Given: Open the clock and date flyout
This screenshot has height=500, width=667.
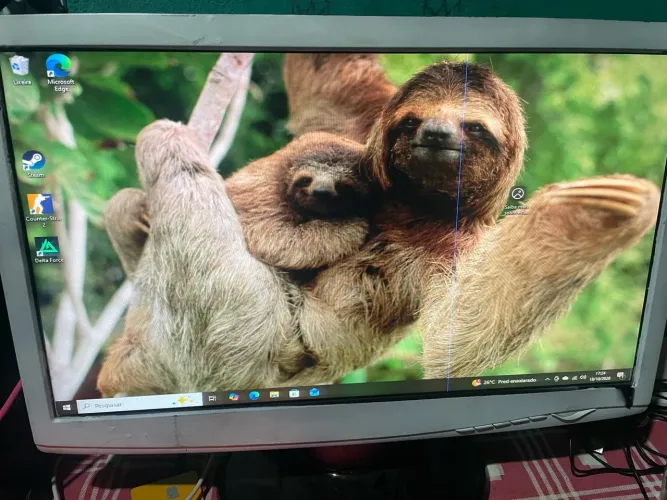Looking at the screenshot, I should coord(601,376).
